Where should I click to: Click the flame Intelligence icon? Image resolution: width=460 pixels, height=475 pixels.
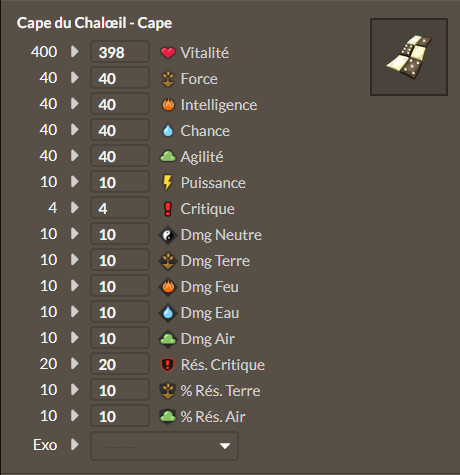point(168,105)
